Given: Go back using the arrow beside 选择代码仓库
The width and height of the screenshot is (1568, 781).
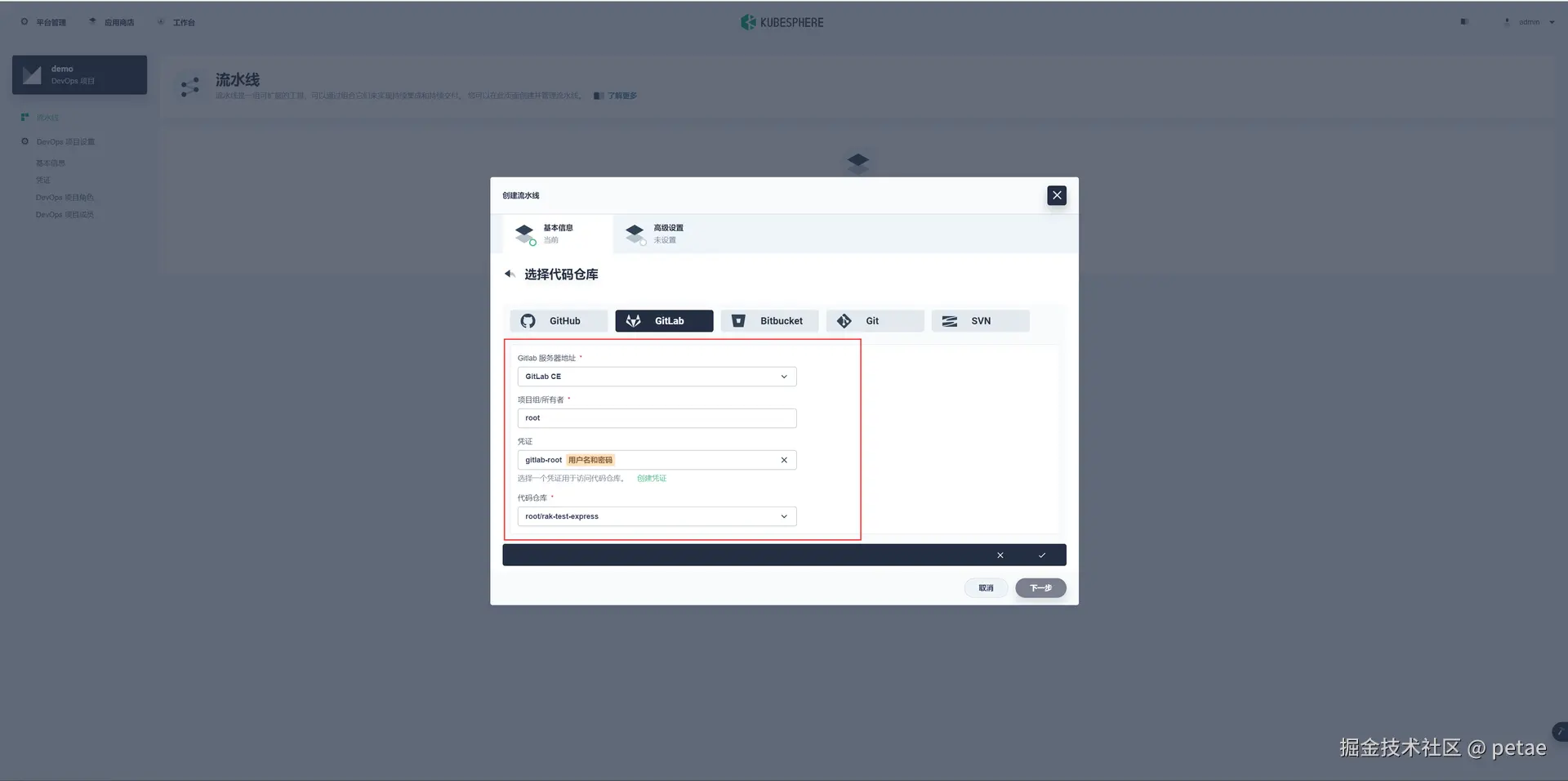Looking at the screenshot, I should 510,274.
